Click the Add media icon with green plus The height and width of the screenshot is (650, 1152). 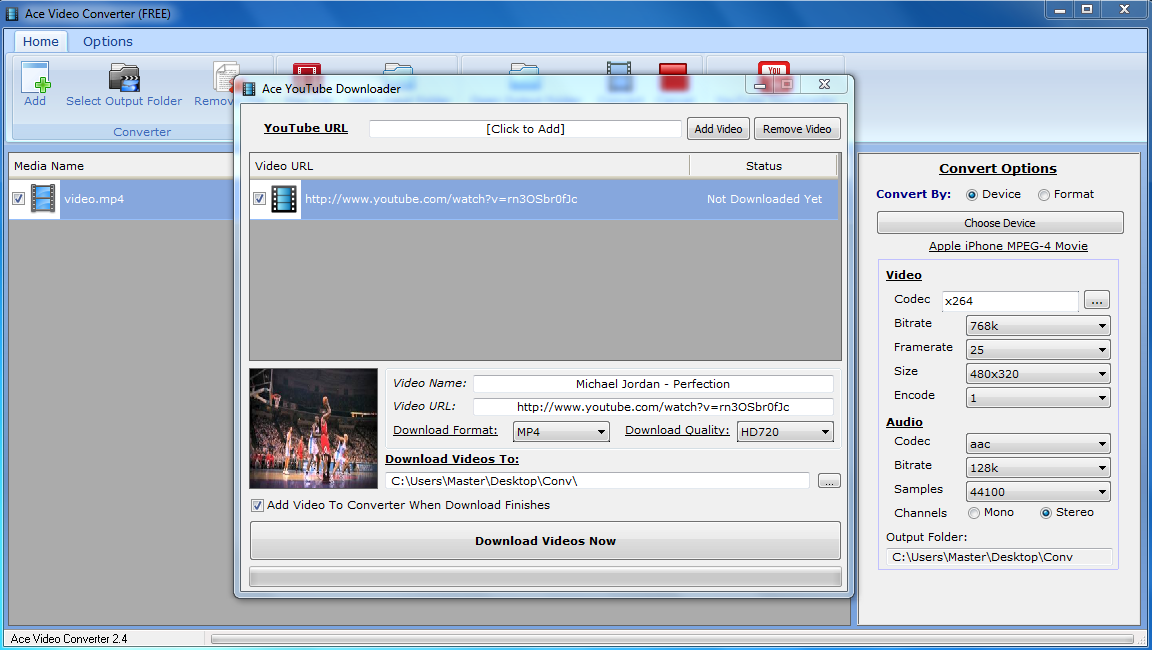(x=35, y=80)
